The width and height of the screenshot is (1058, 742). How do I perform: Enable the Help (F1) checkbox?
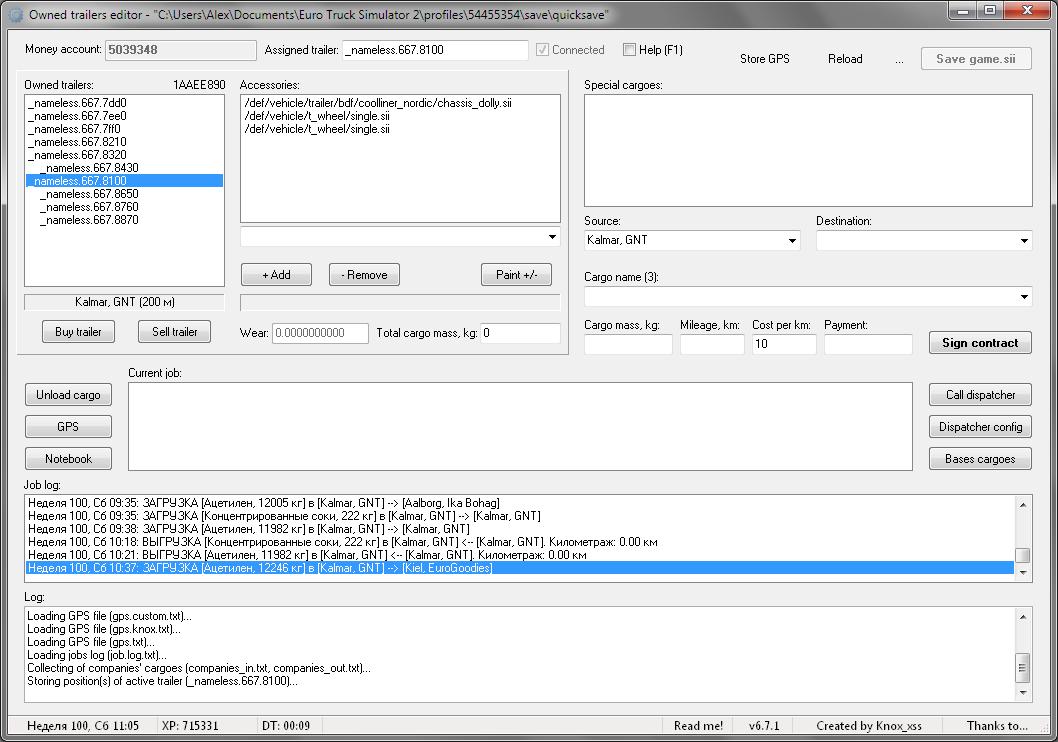point(629,49)
